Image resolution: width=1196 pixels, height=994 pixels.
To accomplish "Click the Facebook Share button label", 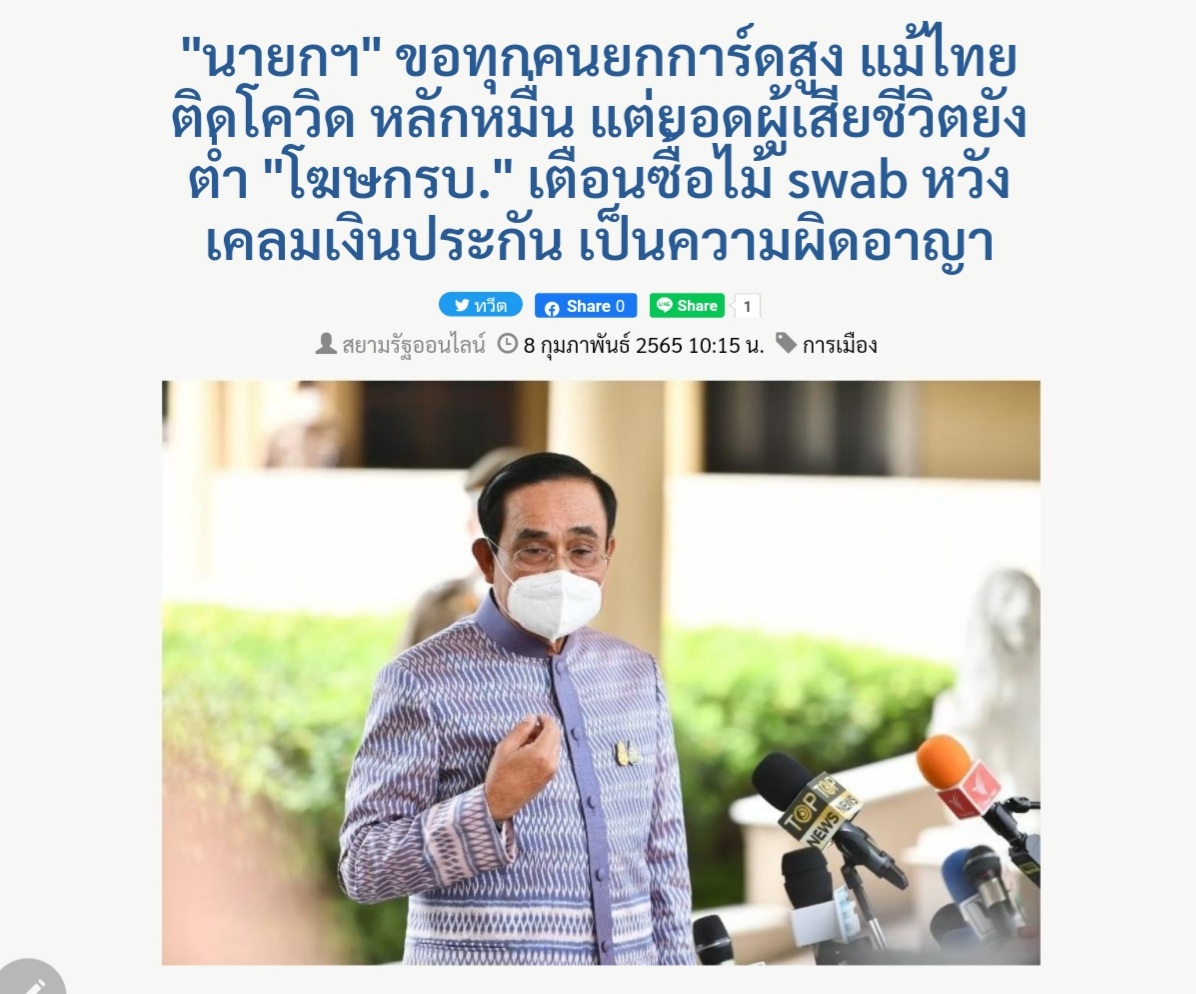I will (588, 306).
